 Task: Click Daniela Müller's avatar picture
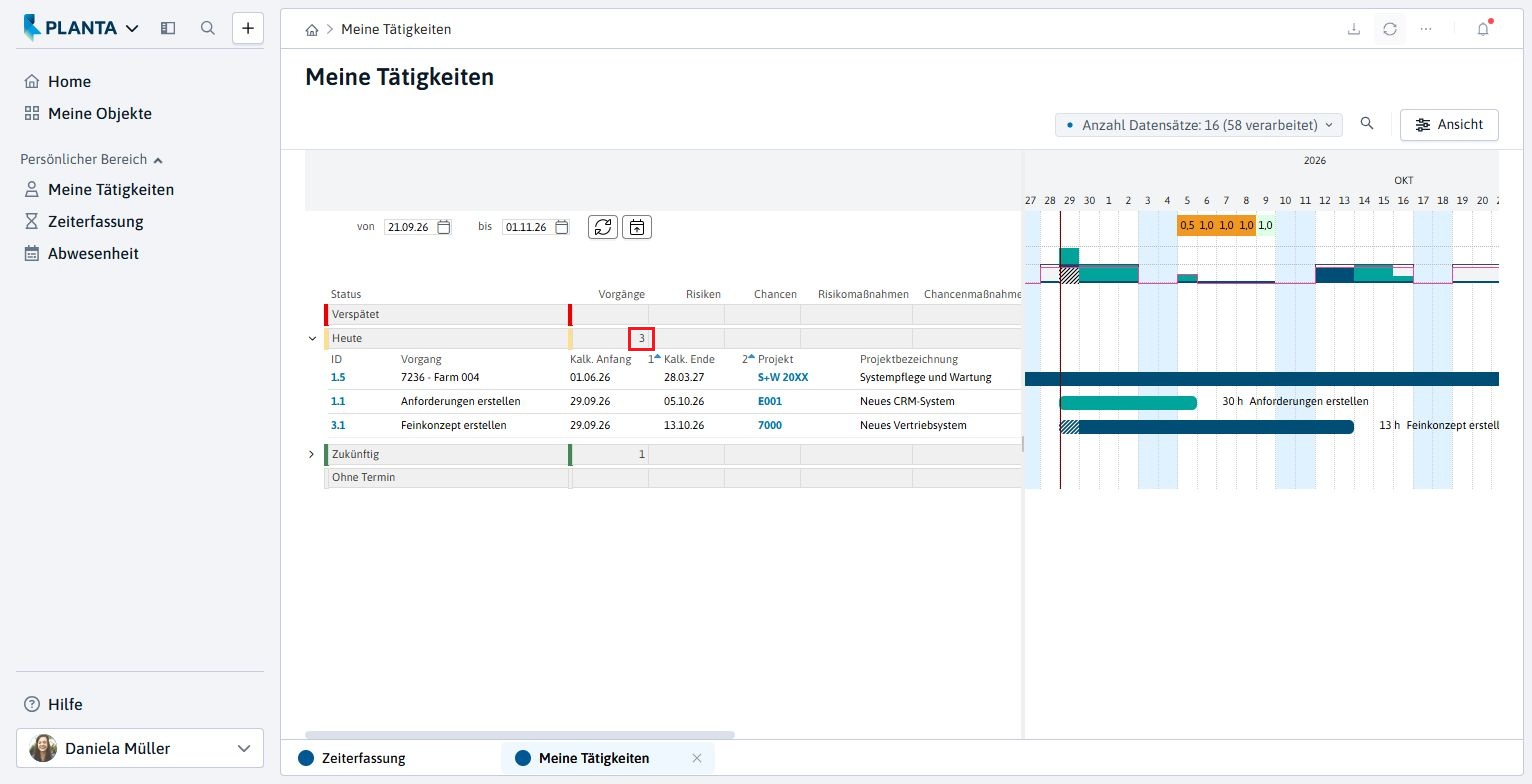(x=43, y=748)
